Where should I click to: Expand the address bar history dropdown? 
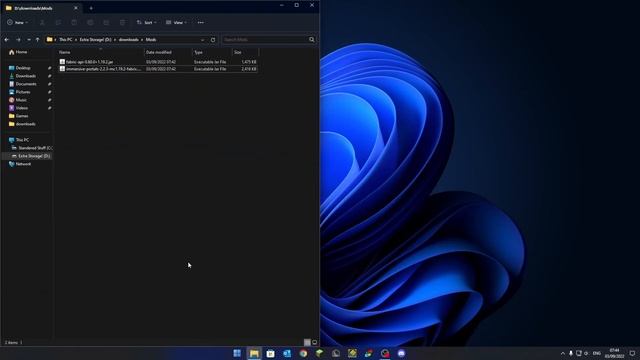tap(202, 40)
